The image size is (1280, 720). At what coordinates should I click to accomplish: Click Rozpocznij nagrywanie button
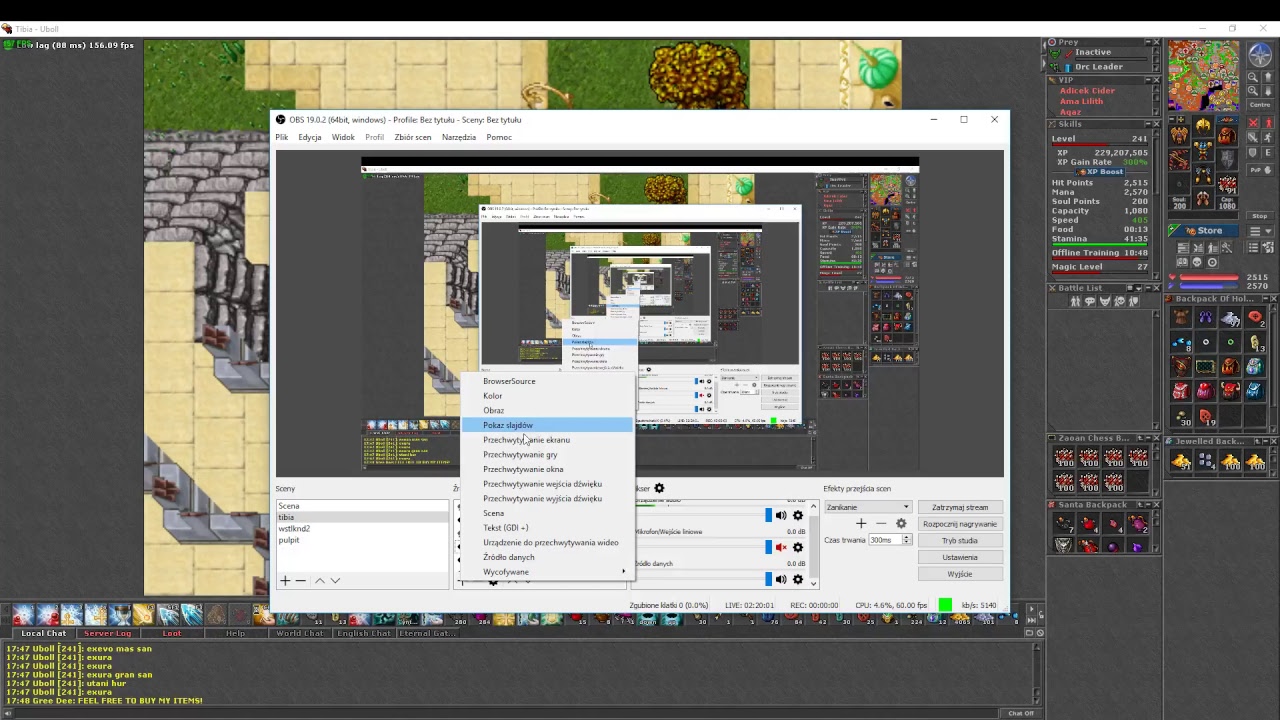[960, 524]
